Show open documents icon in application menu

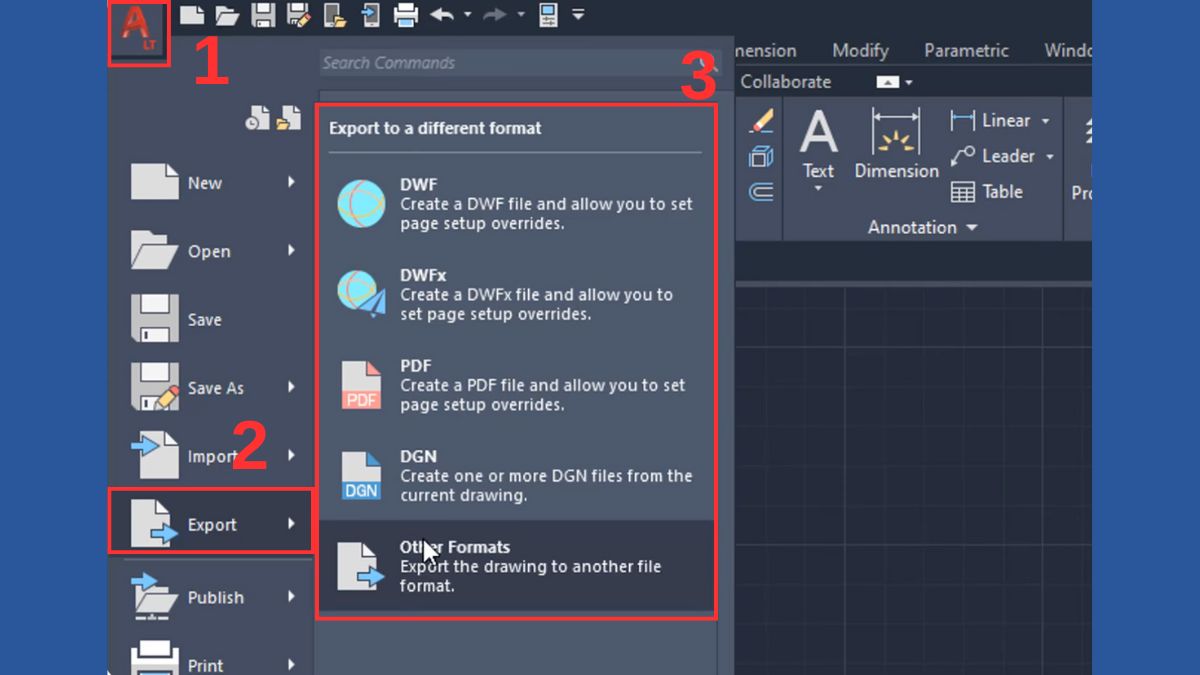click(289, 118)
